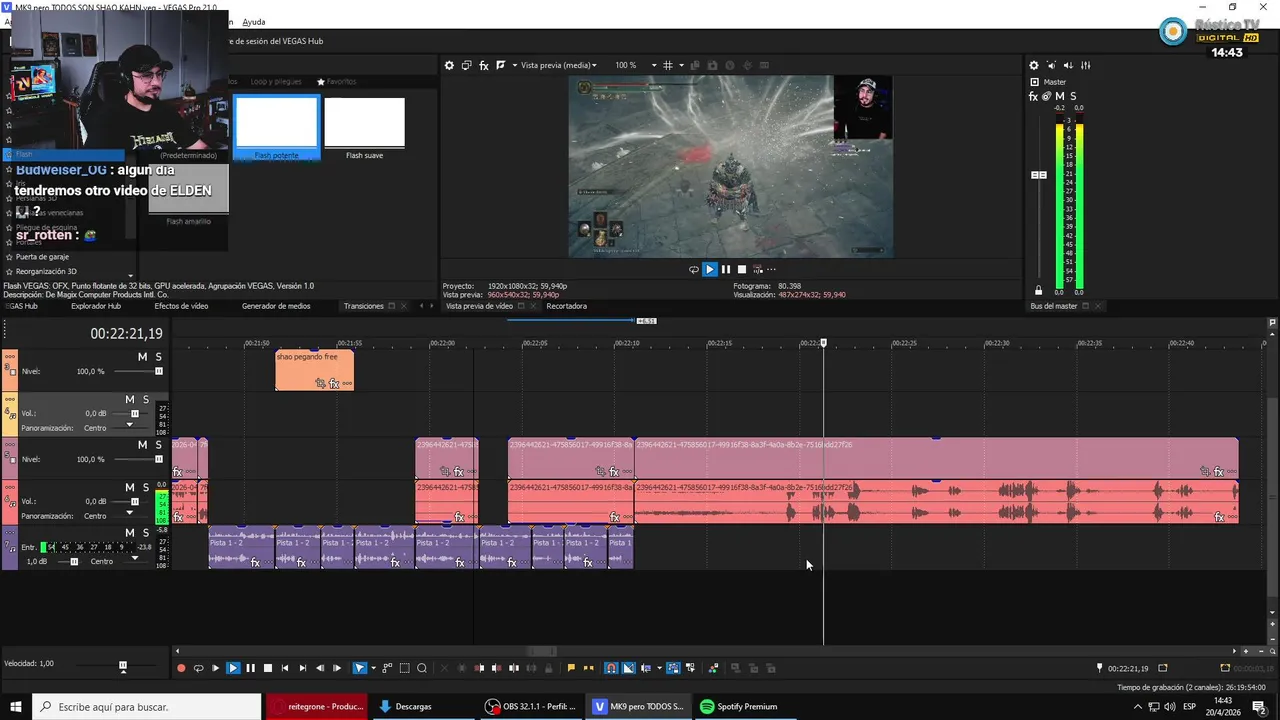Screen dimensions: 1280x720
Task: Toggle preview on external monitor
Action: pos(466,65)
